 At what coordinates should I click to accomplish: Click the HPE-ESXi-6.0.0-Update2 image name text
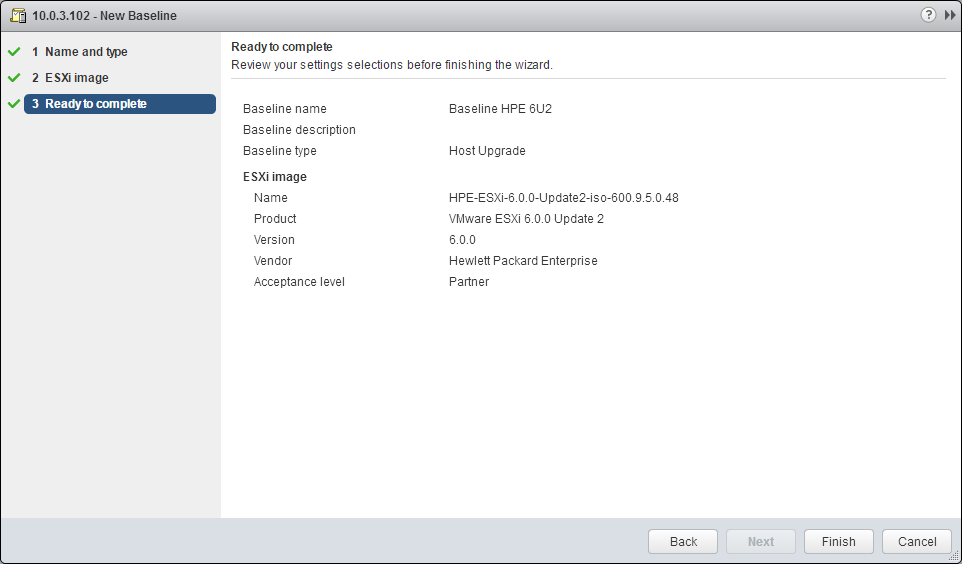coord(563,198)
